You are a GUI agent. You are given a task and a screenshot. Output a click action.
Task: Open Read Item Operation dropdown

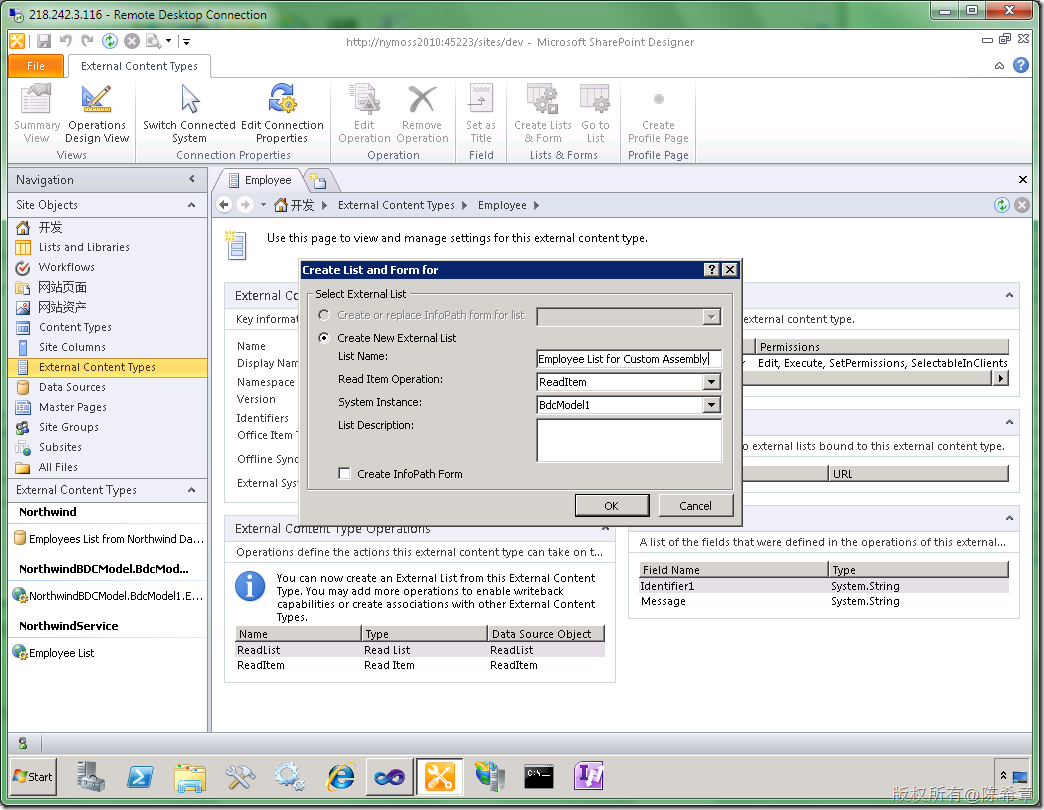coord(711,382)
